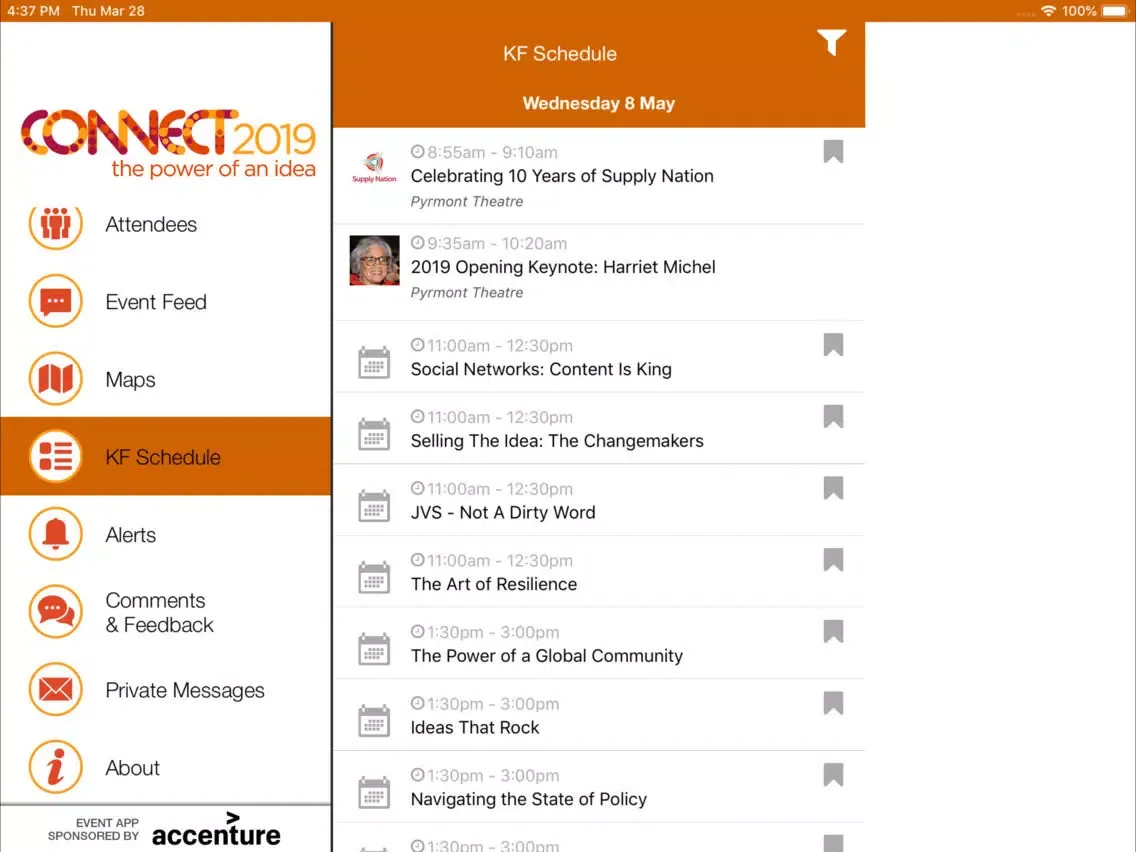Click calendar icon beside Ideas That Rock
This screenshot has width=1136, height=852.
tap(374, 721)
